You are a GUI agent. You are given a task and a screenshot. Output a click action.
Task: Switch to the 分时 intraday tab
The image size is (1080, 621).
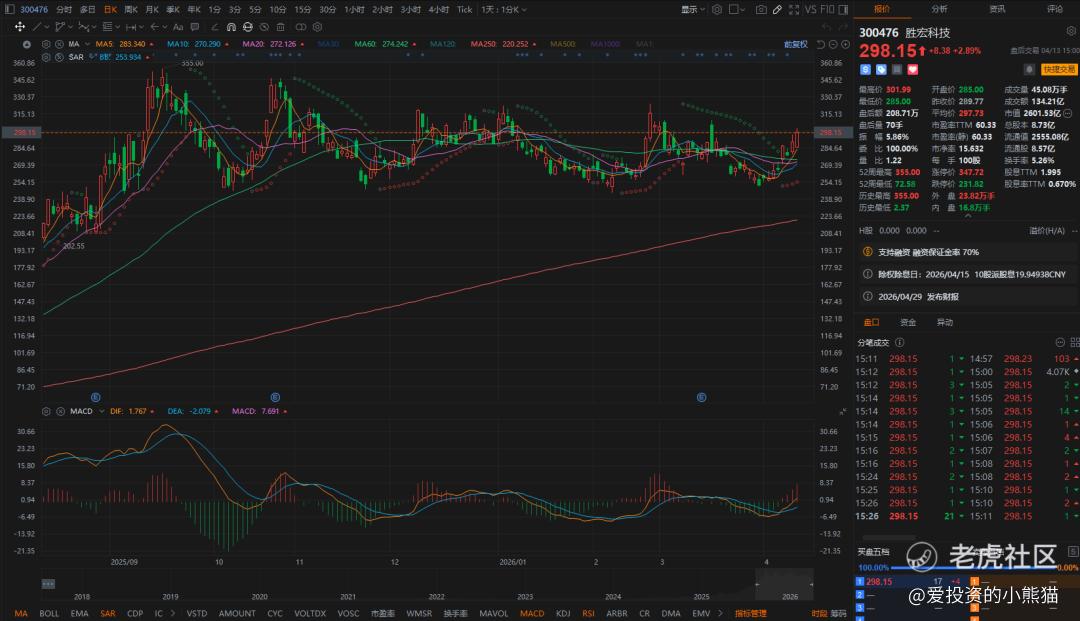coord(64,10)
